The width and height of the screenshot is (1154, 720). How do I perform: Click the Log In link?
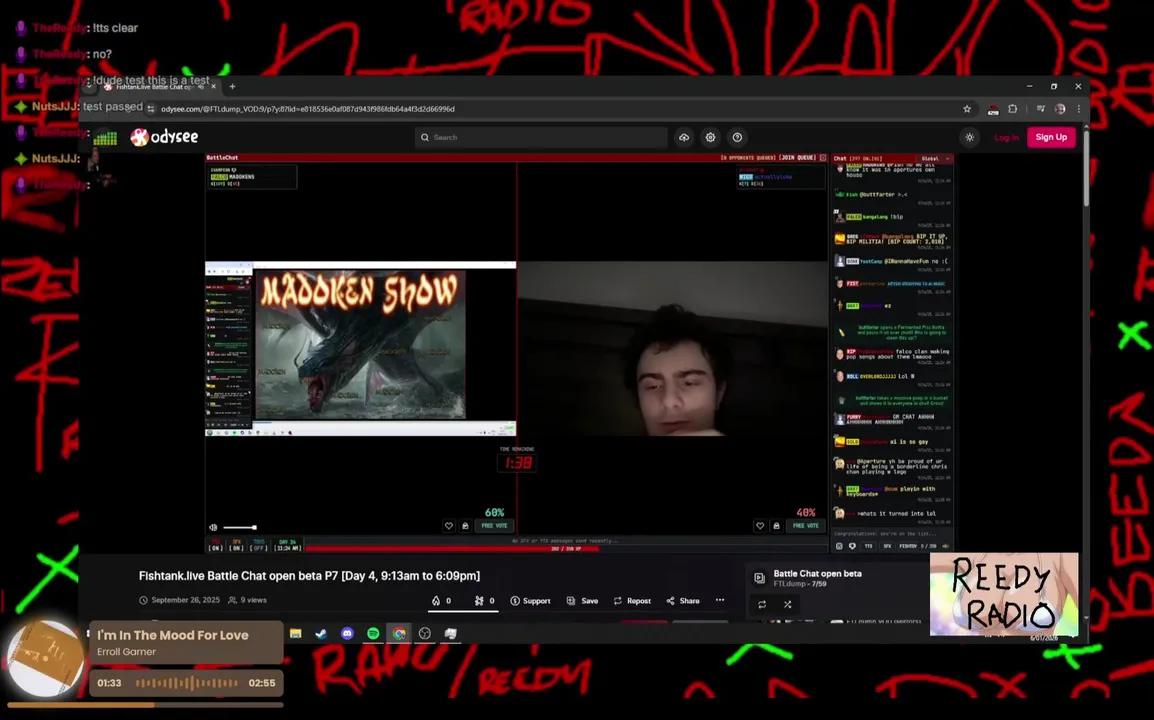tap(1006, 137)
